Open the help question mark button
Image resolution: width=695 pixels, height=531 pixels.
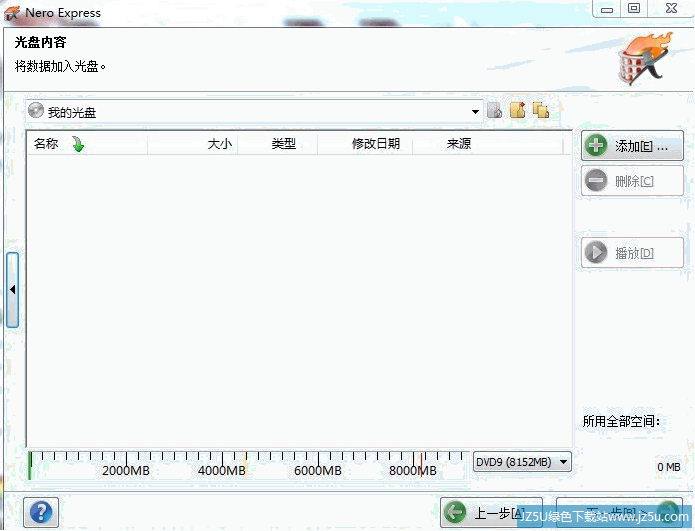pyautogui.click(x=41, y=512)
